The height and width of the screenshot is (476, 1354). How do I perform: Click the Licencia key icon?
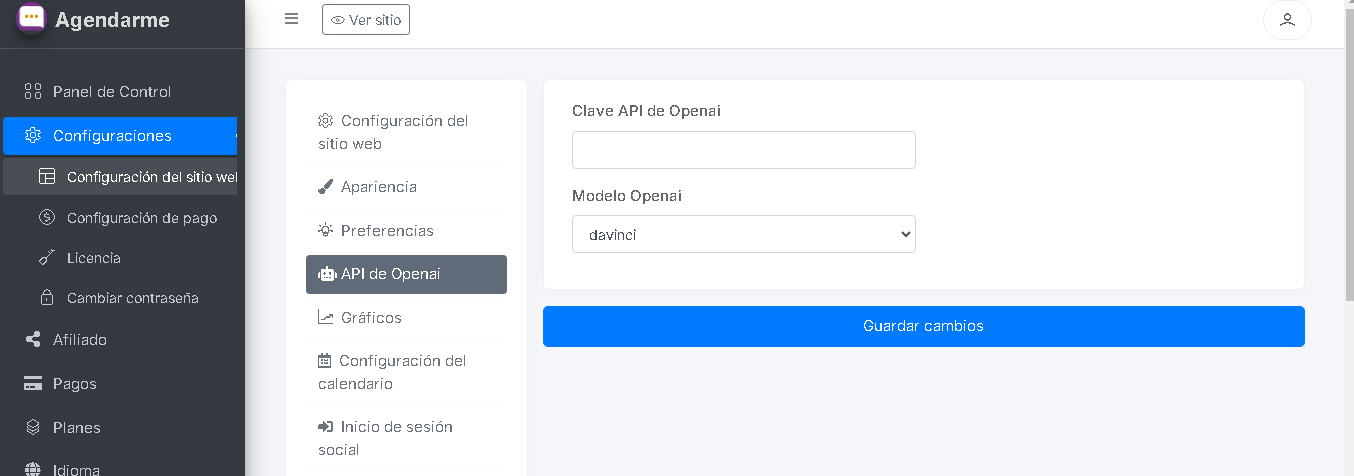tap(46, 258)
